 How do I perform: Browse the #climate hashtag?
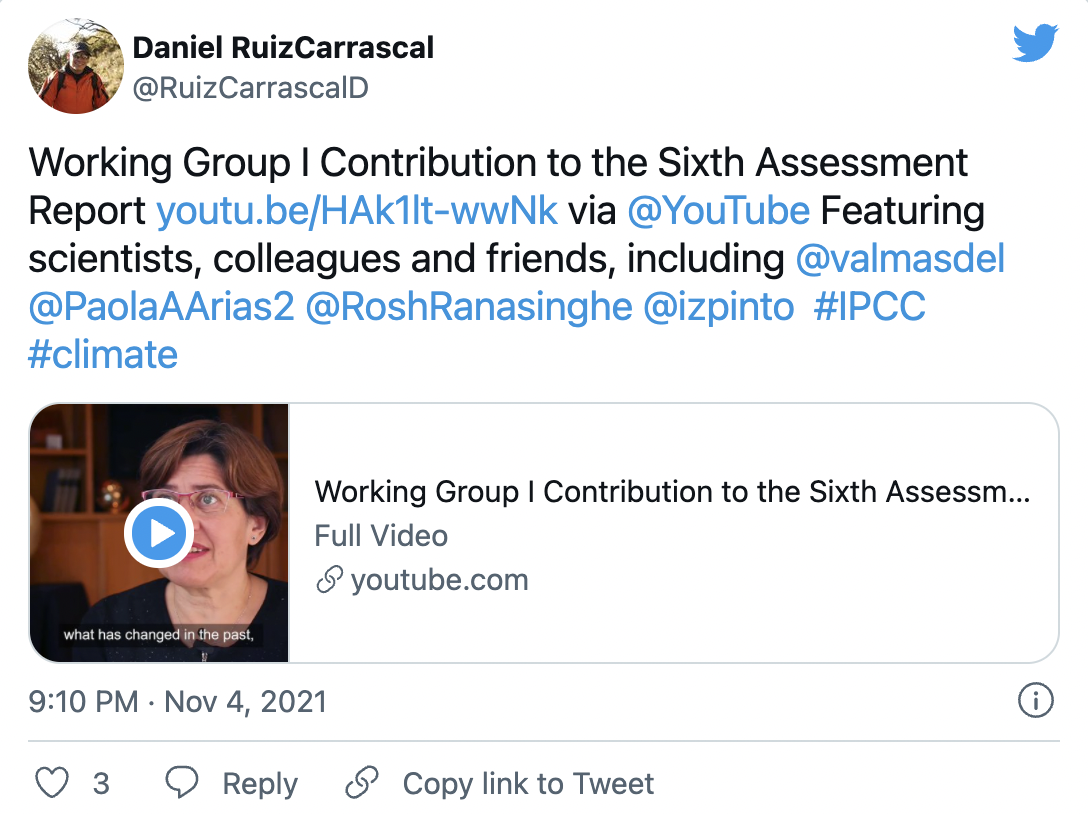pos(103,355)
